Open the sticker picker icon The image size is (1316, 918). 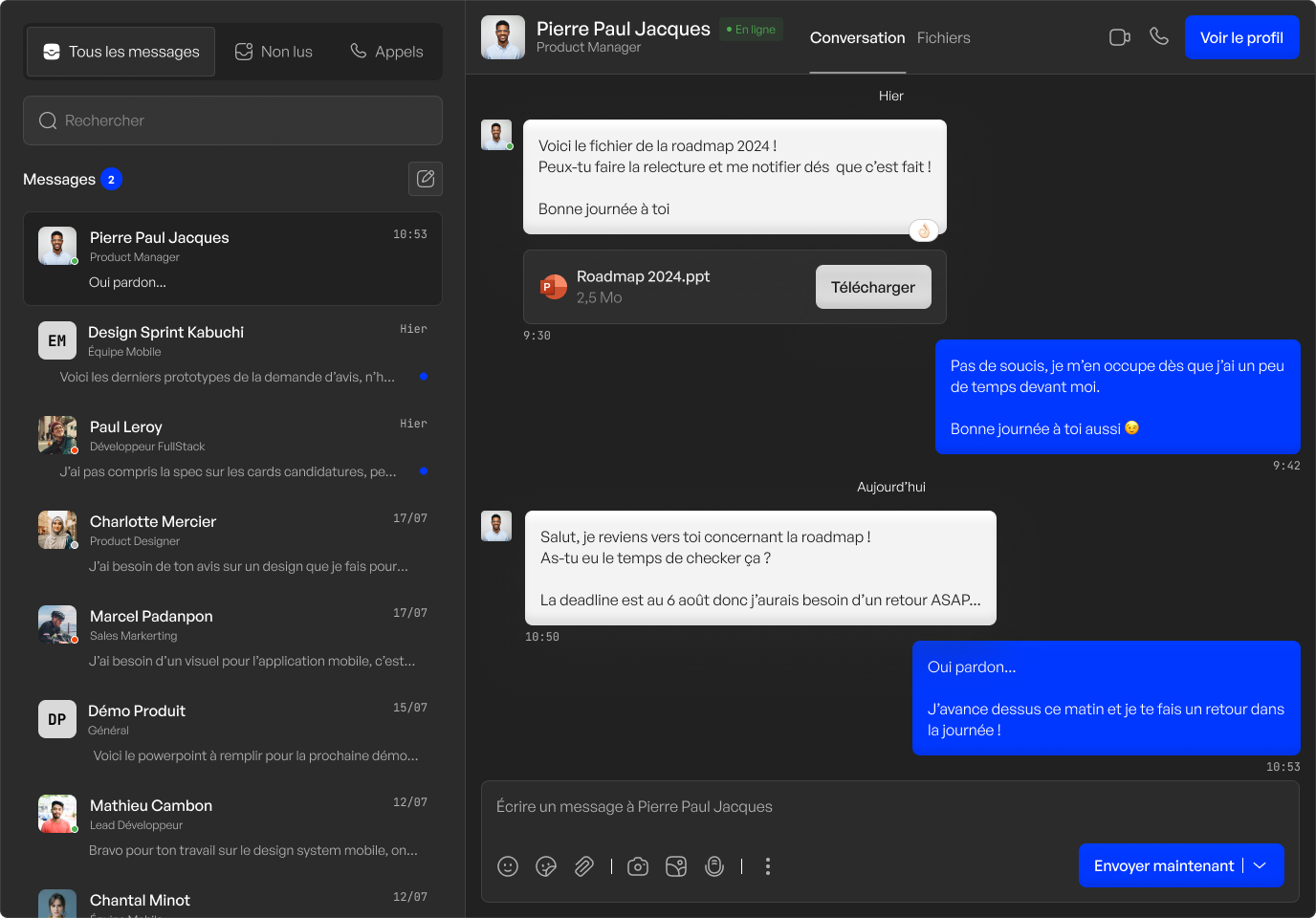[x=546, y=866]
